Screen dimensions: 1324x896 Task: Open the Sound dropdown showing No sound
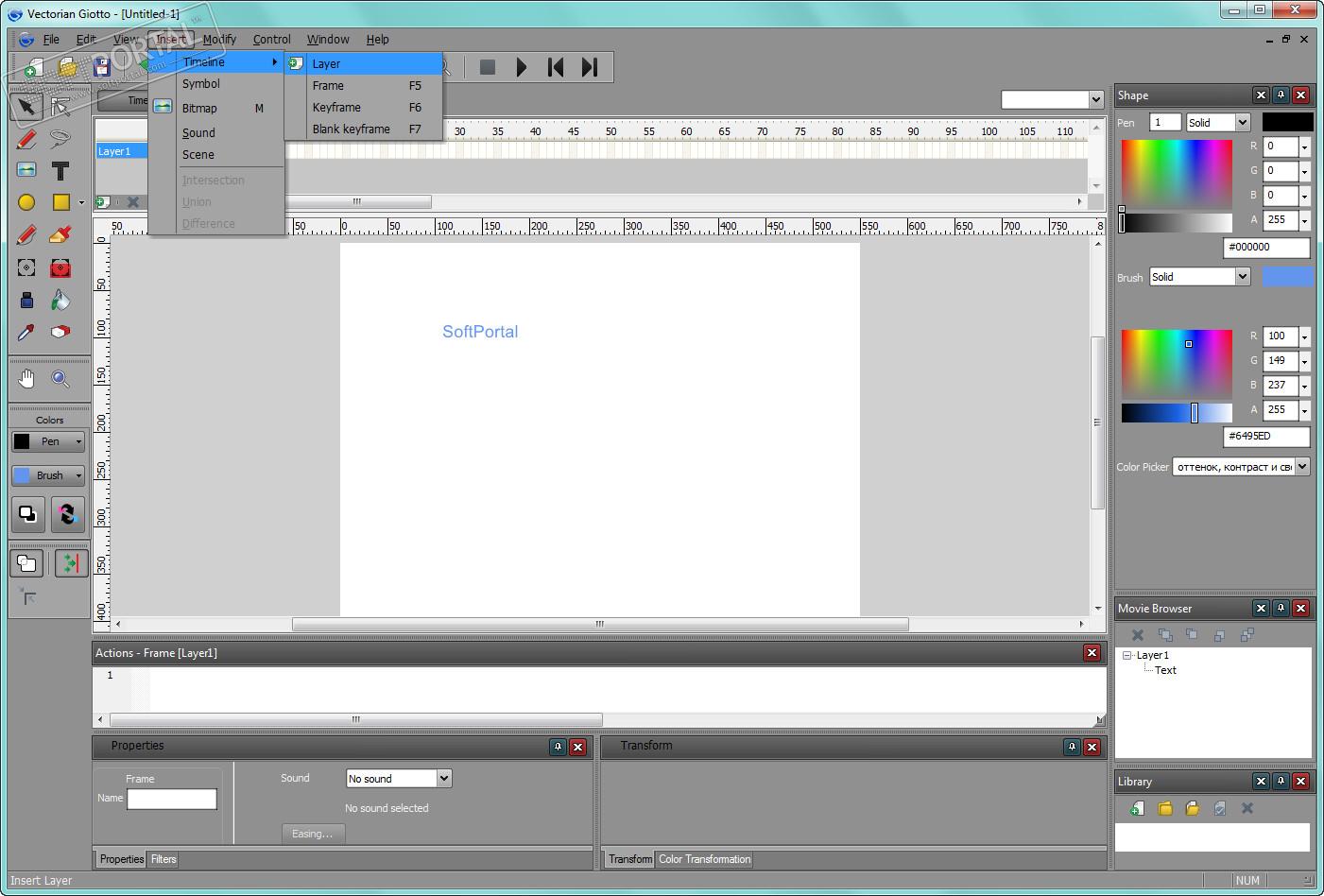(x=399, y=779)
